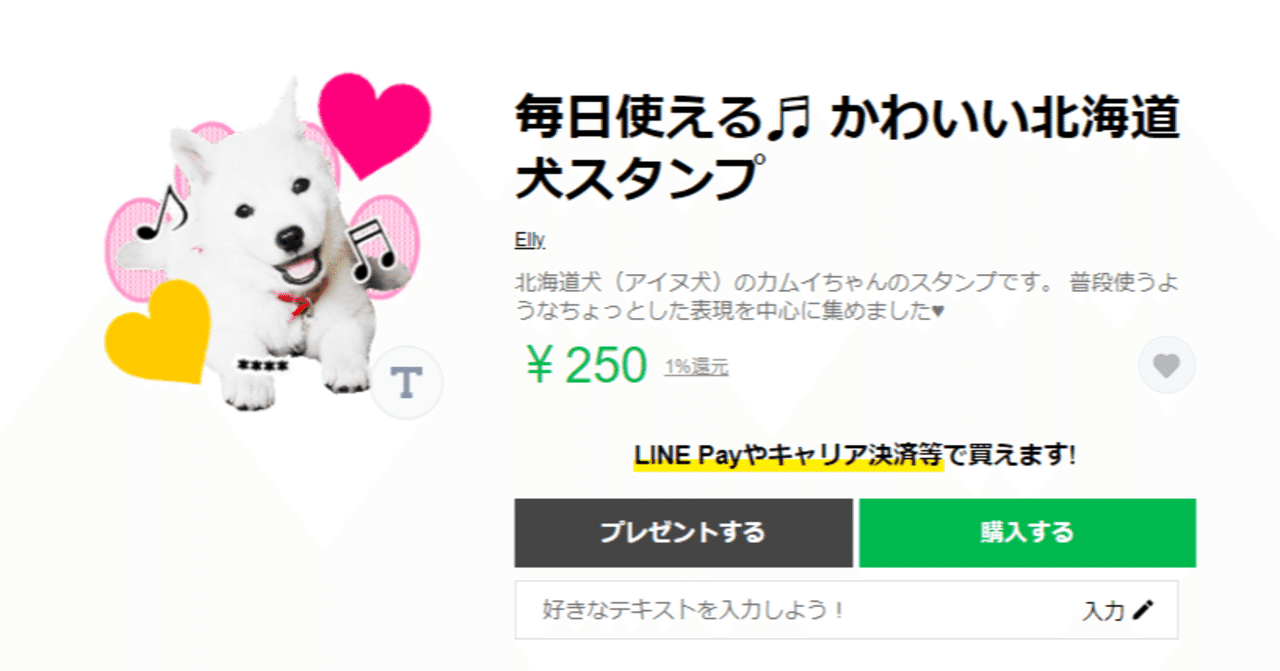Open creator Elly's page link
Viewport: 1280px width, 671px height.
[529, 240]
